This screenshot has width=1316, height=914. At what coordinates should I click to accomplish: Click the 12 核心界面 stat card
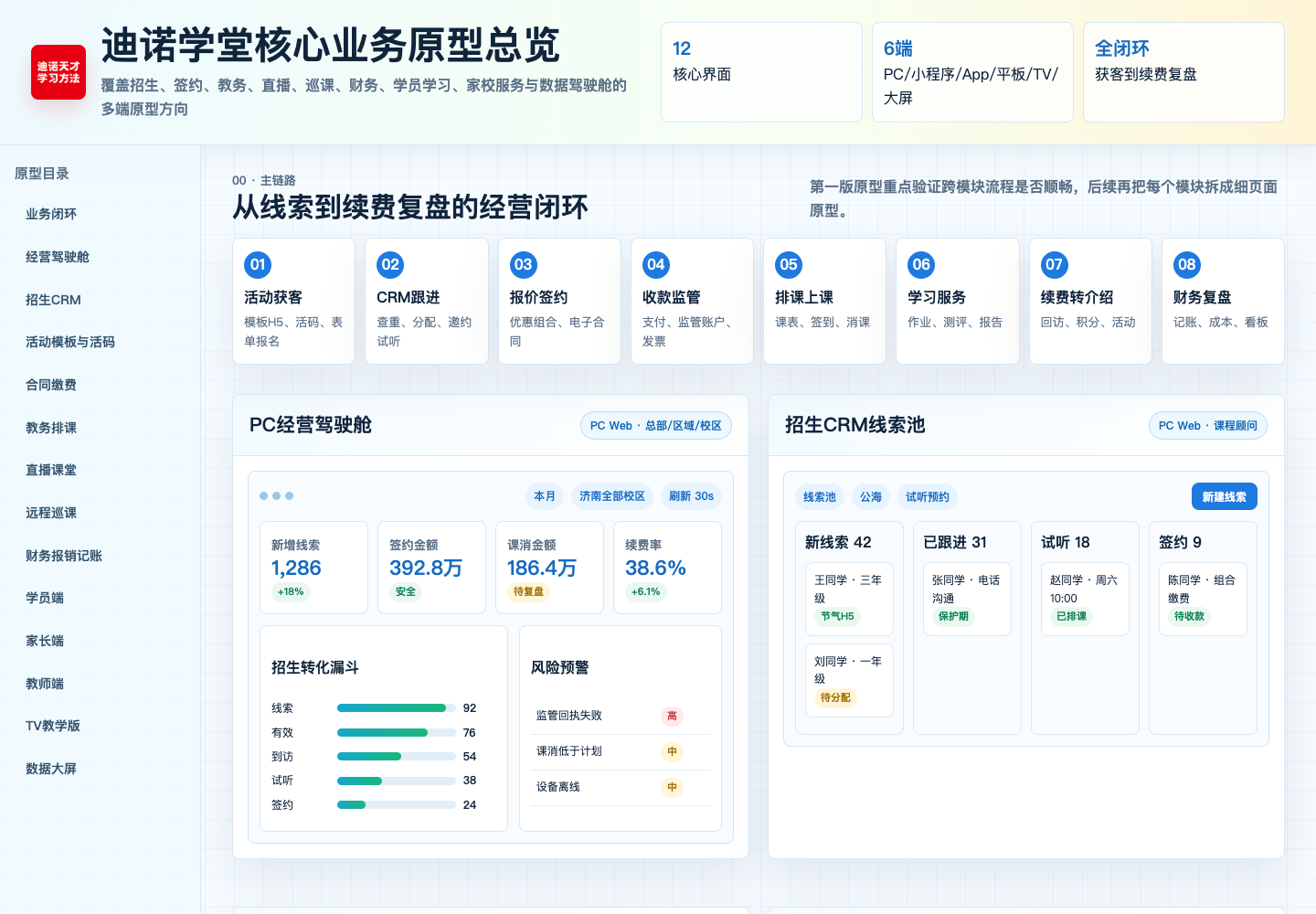coord(761,72)
